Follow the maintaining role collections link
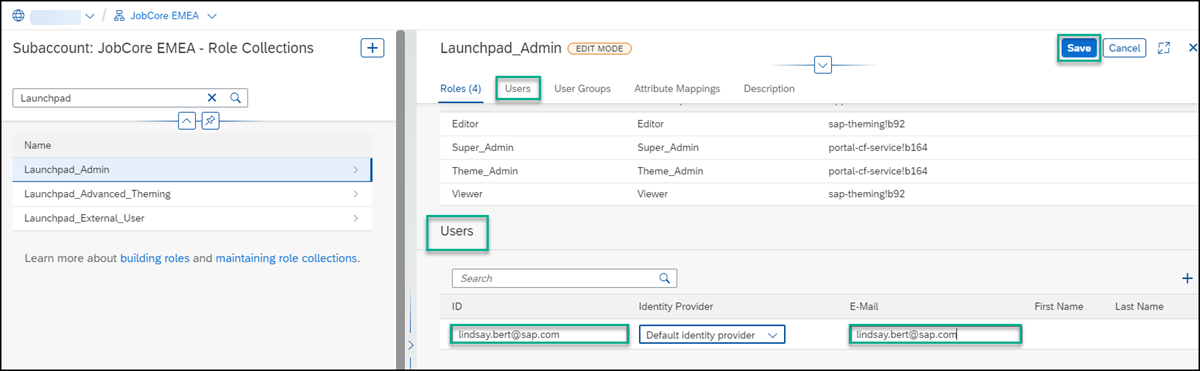This screenshot has width=1200, height=371. (286, 258)
